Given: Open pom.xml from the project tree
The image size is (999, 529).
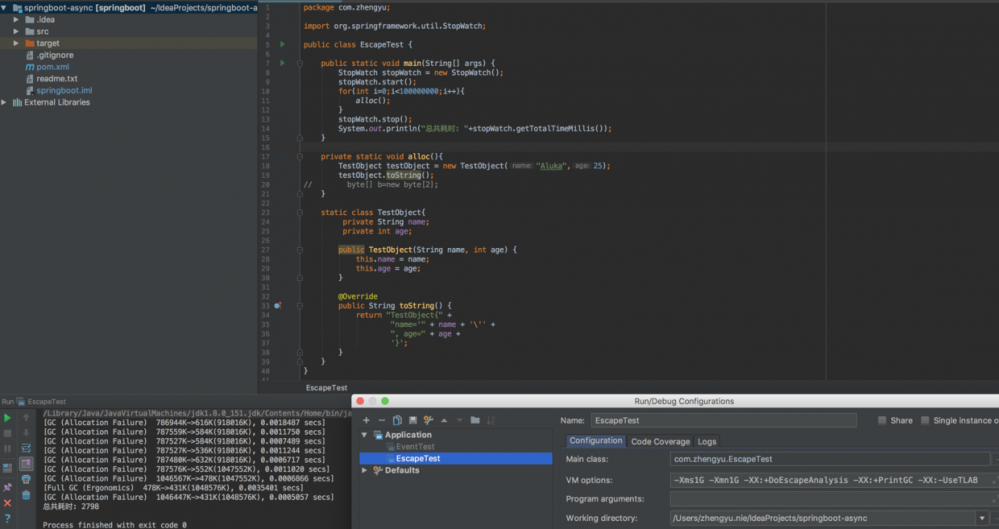Looking at the screenshot, I should point(52,67).
